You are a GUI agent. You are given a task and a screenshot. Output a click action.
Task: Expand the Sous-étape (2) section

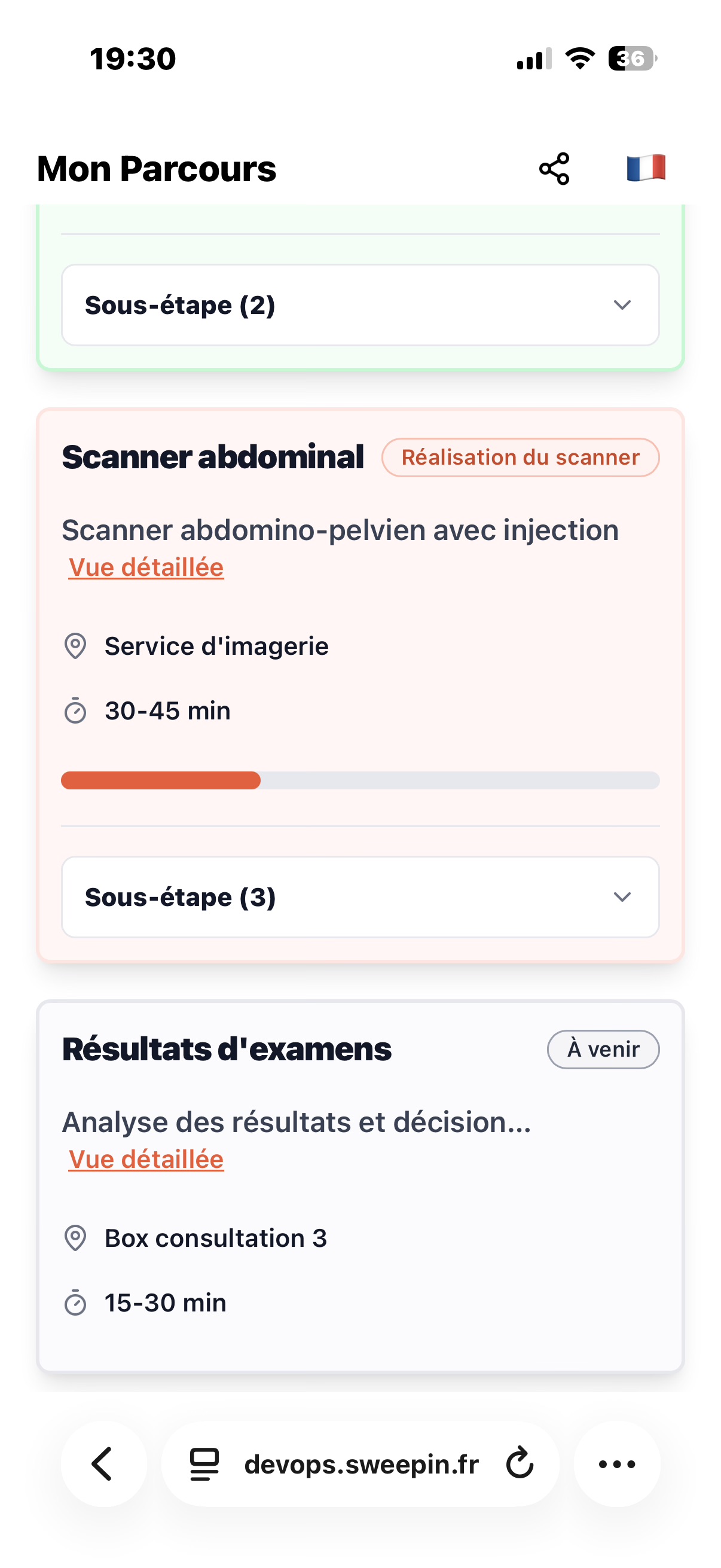[360, 305]
